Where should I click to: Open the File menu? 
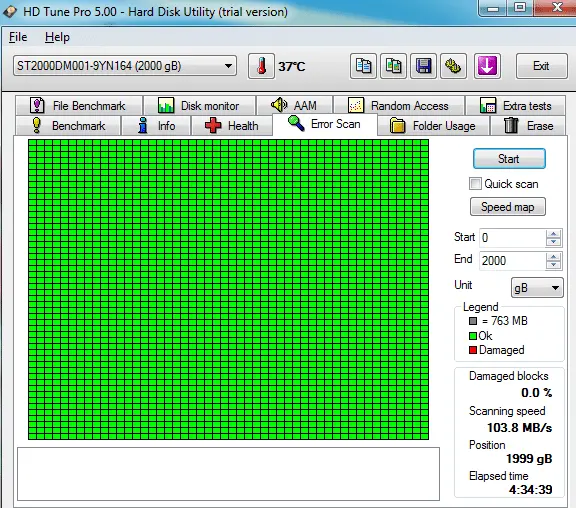point(18,37)
